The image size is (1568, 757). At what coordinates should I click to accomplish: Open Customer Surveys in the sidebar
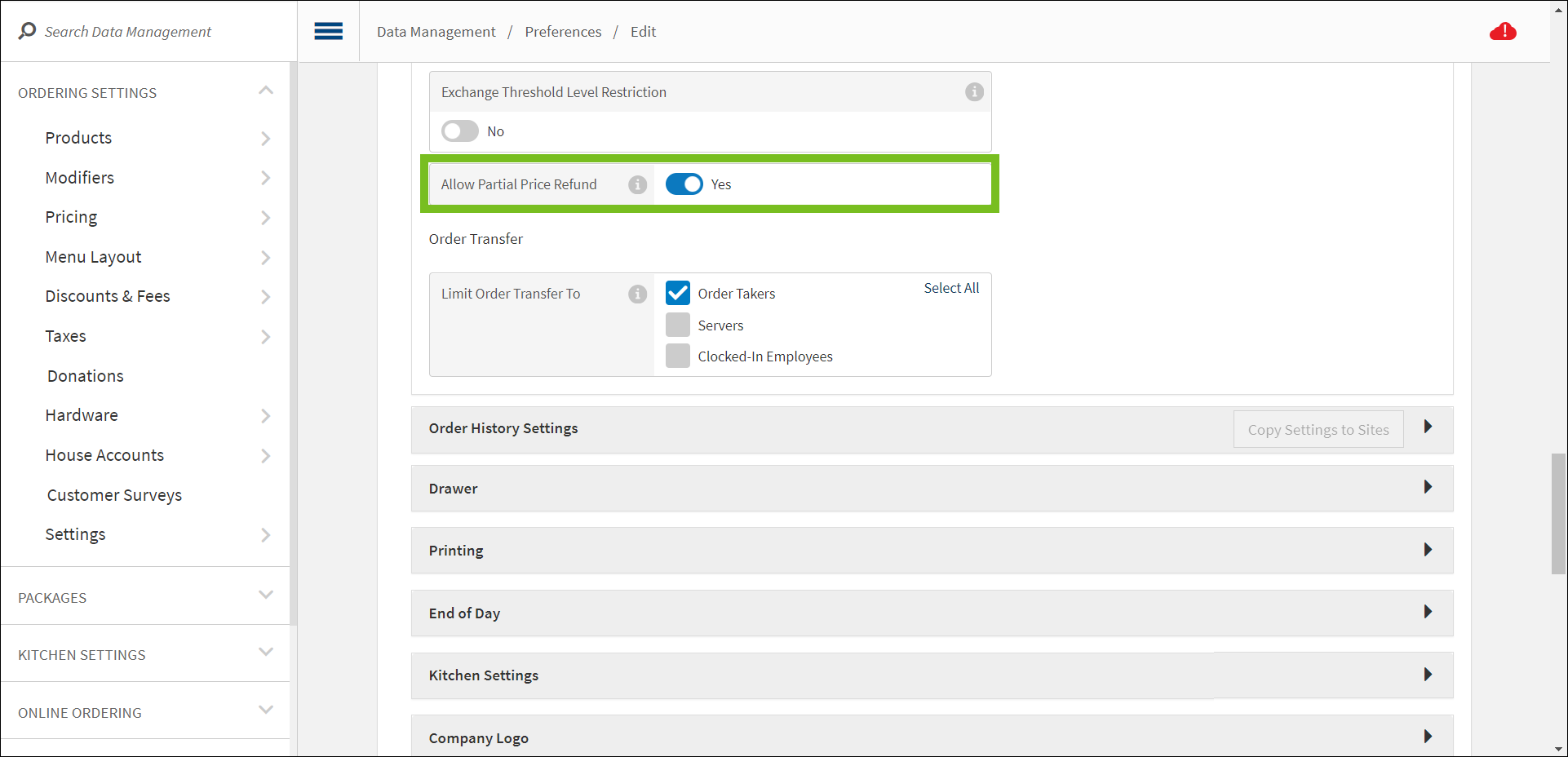(x=114, y=495)
